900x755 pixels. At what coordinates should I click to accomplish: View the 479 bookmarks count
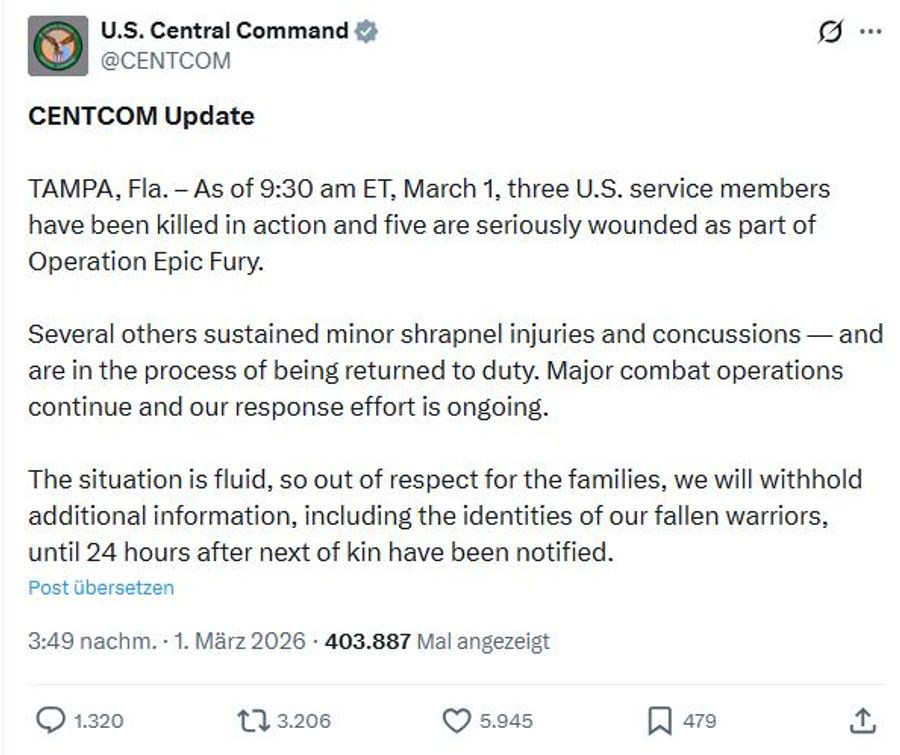(697, 720)
